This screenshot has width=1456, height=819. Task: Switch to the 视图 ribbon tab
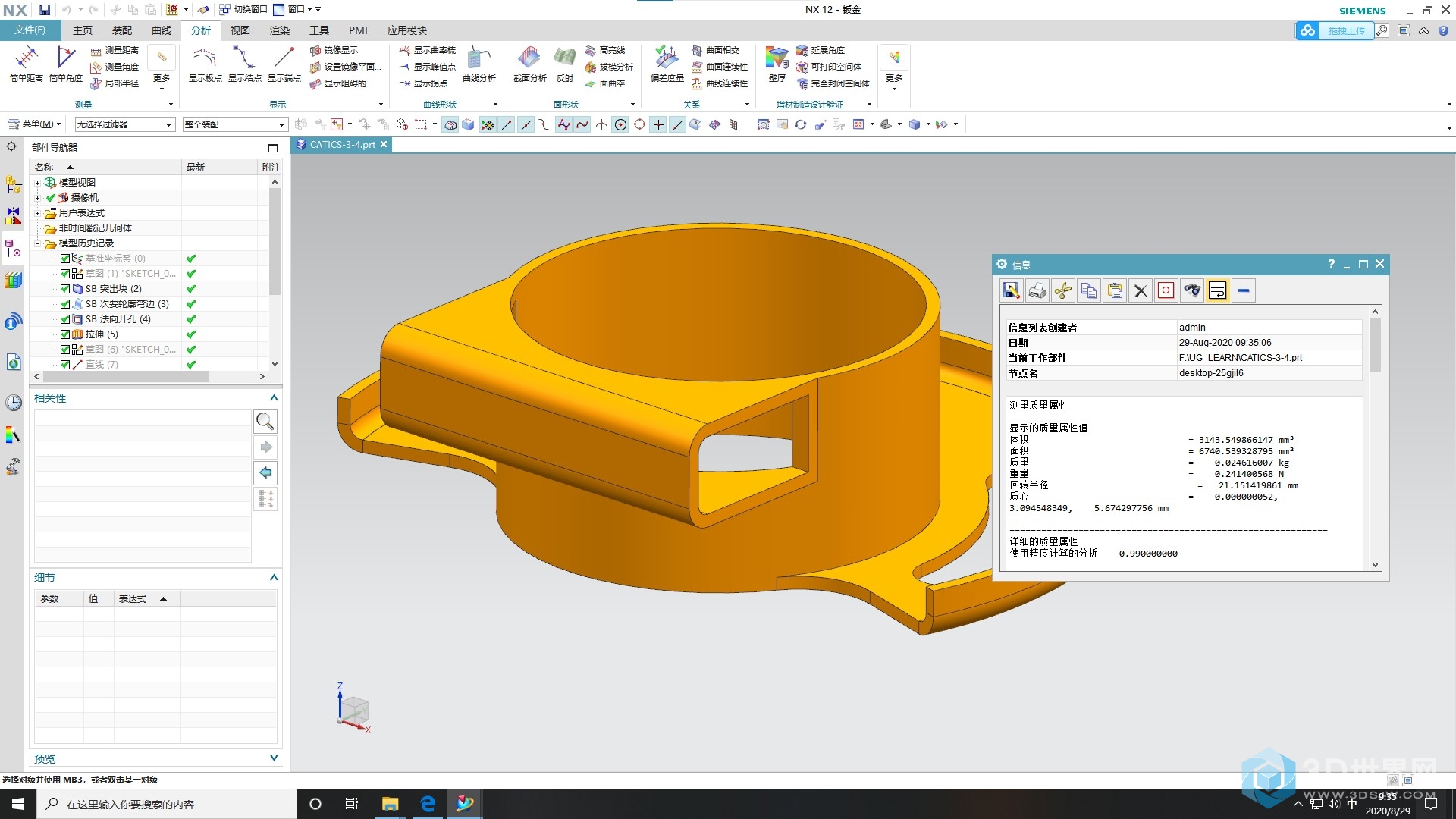click(x=240, y=30)
